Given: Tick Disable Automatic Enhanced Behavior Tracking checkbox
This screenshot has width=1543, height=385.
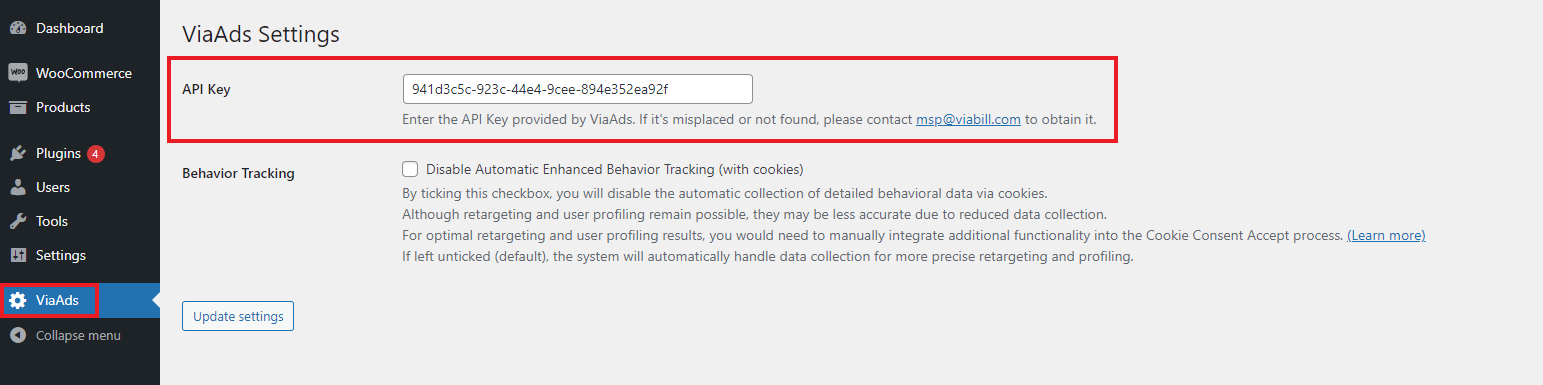Looking at the screenshot, I should (410, 169).
